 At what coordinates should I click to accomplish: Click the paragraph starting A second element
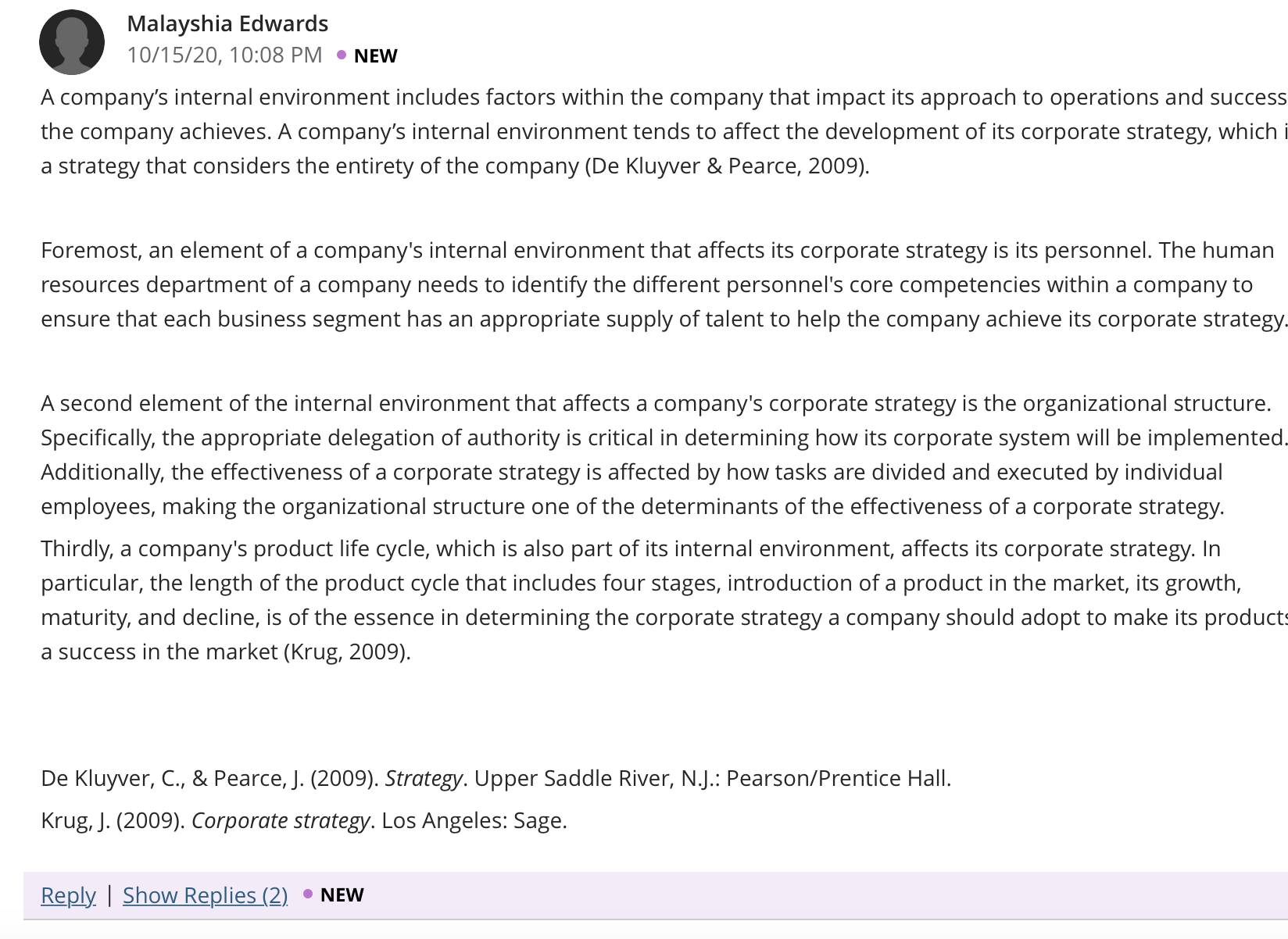(x=664, y=455)
